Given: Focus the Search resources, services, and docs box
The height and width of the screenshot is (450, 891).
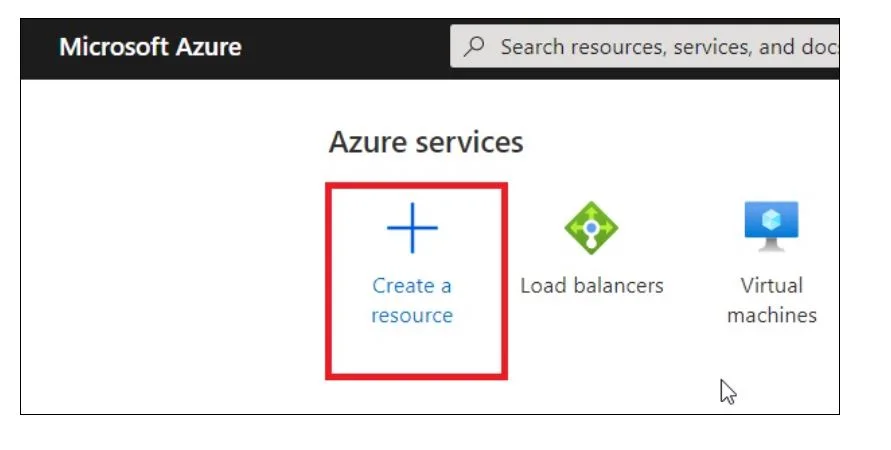Looking at the screenshot, I should point(644,46).
